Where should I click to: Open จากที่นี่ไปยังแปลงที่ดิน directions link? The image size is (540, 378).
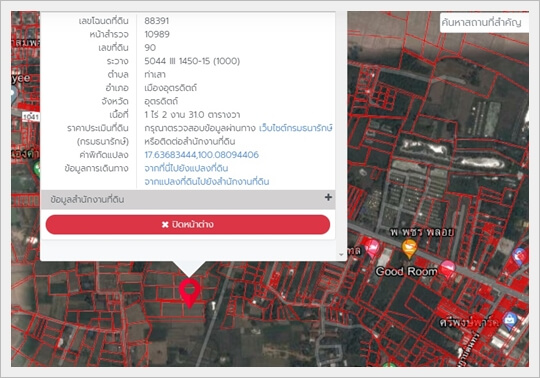point(186,168)
